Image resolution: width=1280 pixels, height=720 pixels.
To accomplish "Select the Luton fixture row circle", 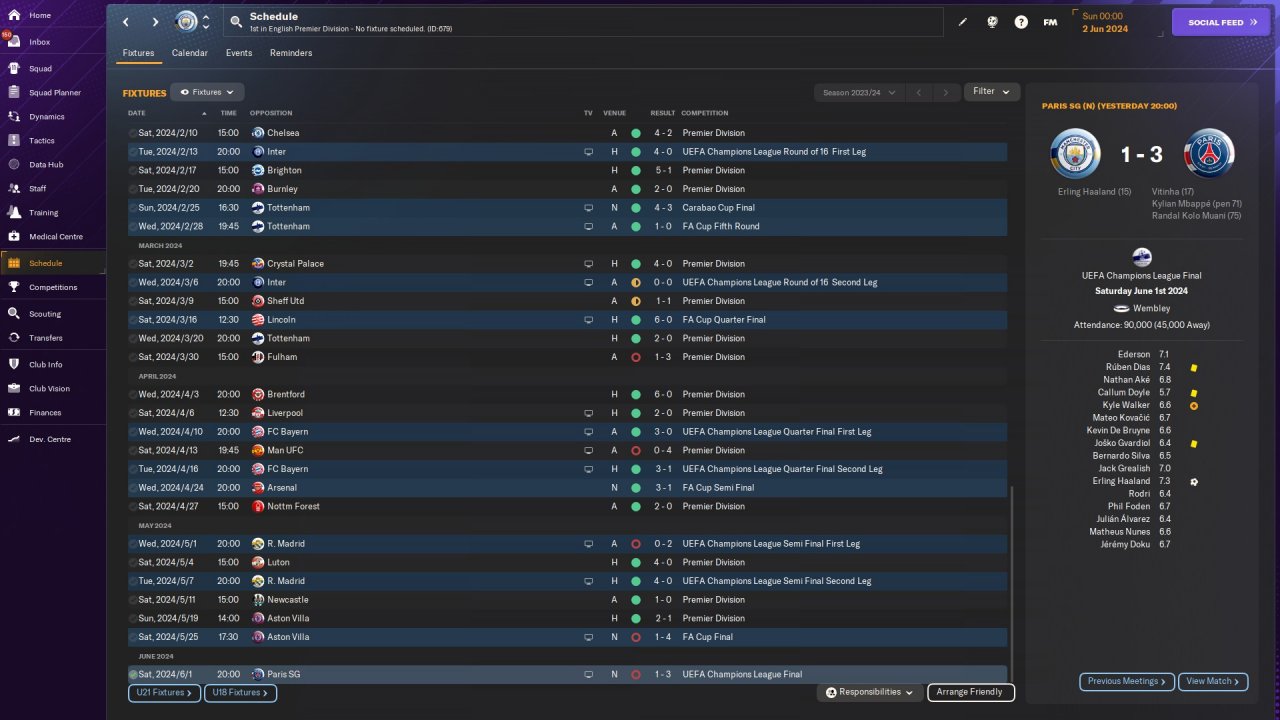I will [133, 562].
